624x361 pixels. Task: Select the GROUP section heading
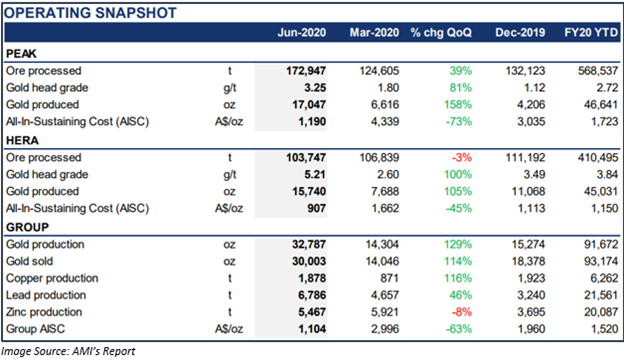pyautogui.click(x=27, y=227)
